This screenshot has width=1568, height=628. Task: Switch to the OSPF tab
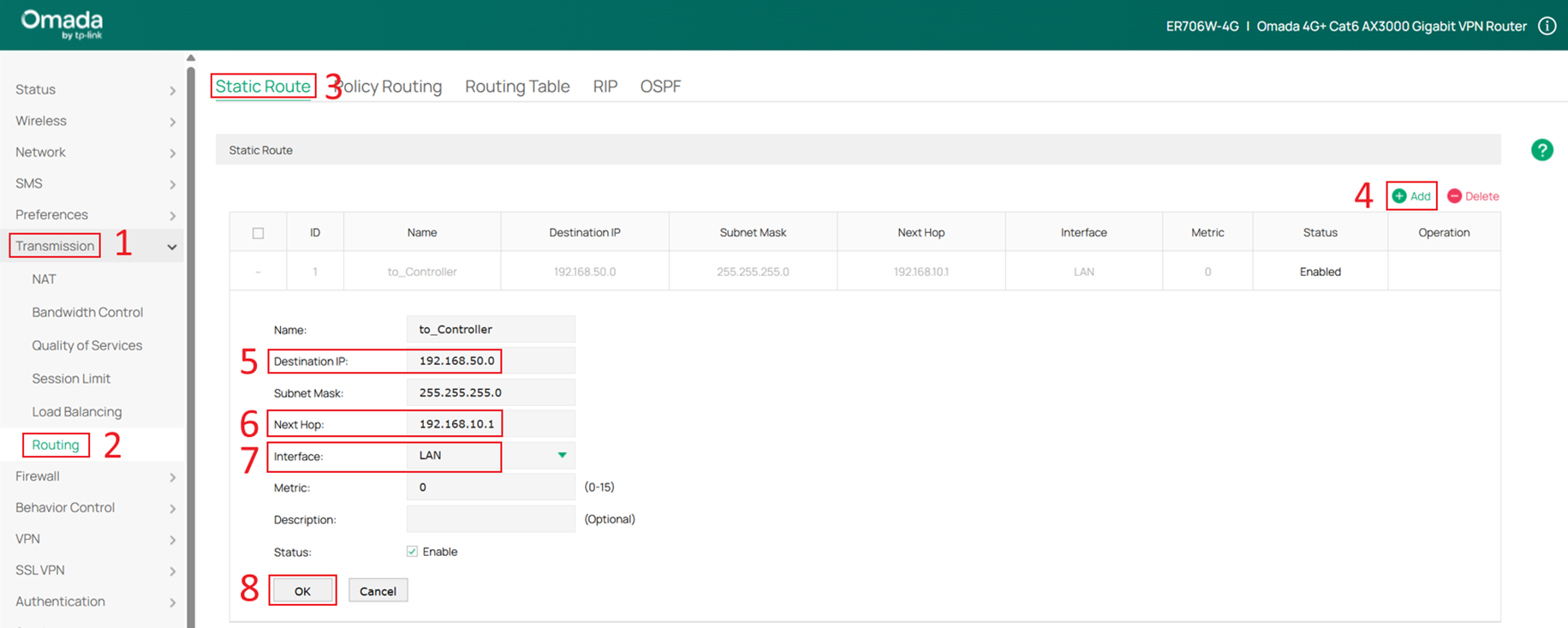(x=661, y=87)
